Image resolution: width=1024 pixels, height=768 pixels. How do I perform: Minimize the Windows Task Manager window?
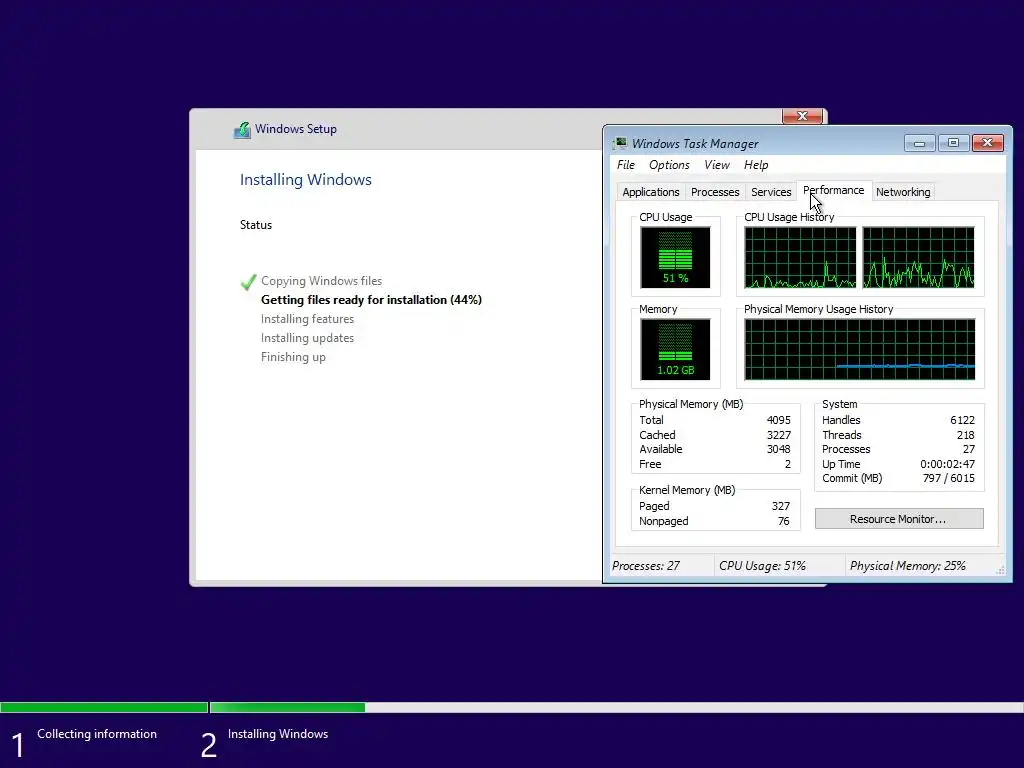pyautogui.click(x=920, y=142)
